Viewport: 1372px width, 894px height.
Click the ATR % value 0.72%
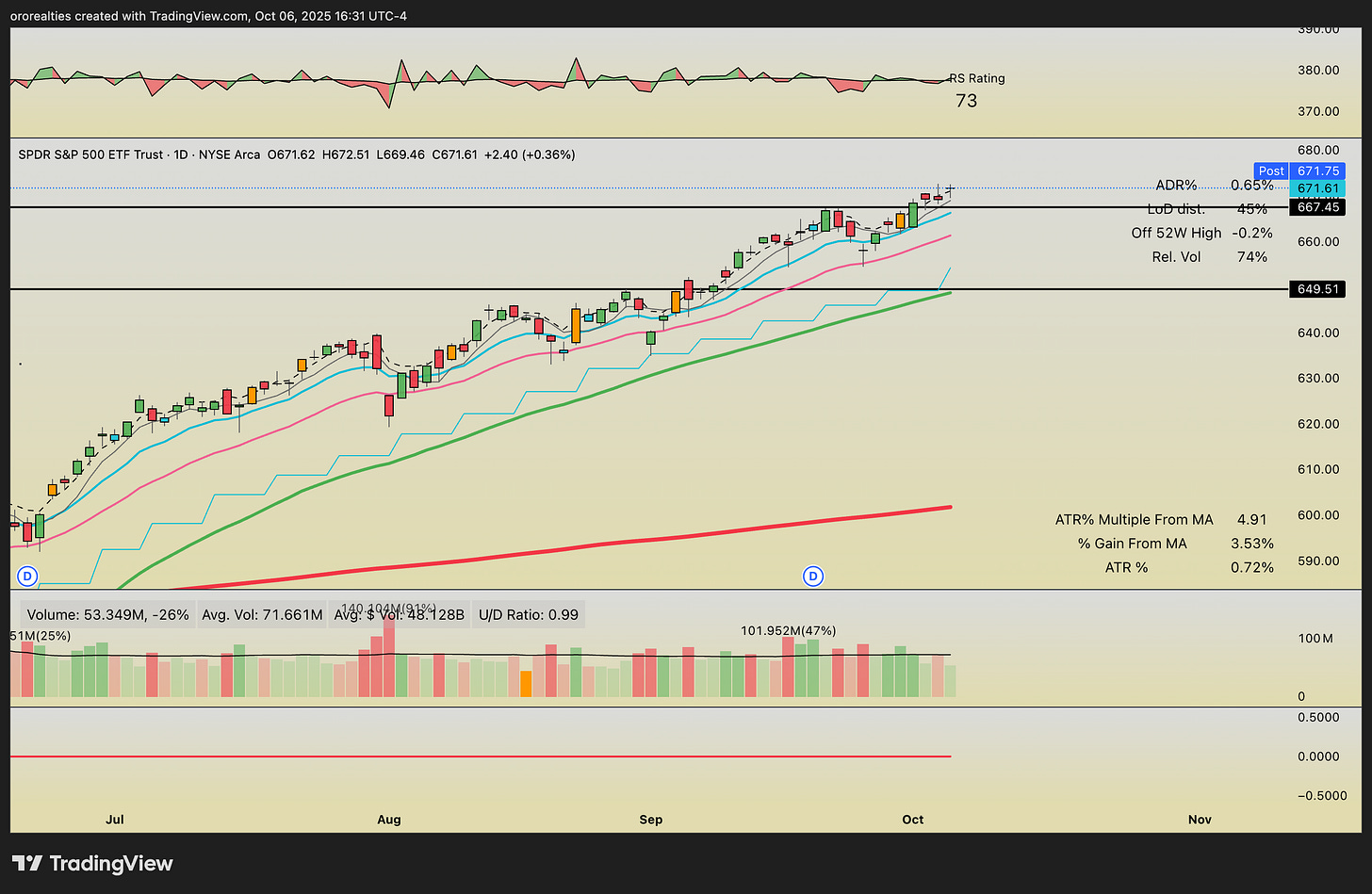[1252, 568]
